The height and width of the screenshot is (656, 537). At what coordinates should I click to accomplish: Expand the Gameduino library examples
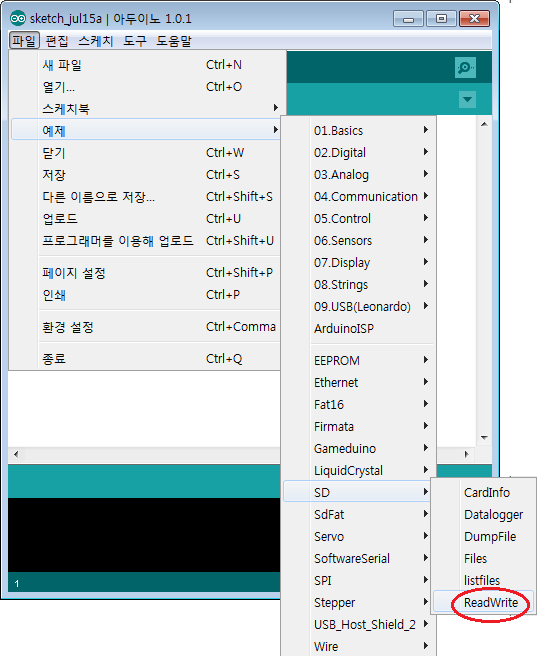click(x=359, y=448)
